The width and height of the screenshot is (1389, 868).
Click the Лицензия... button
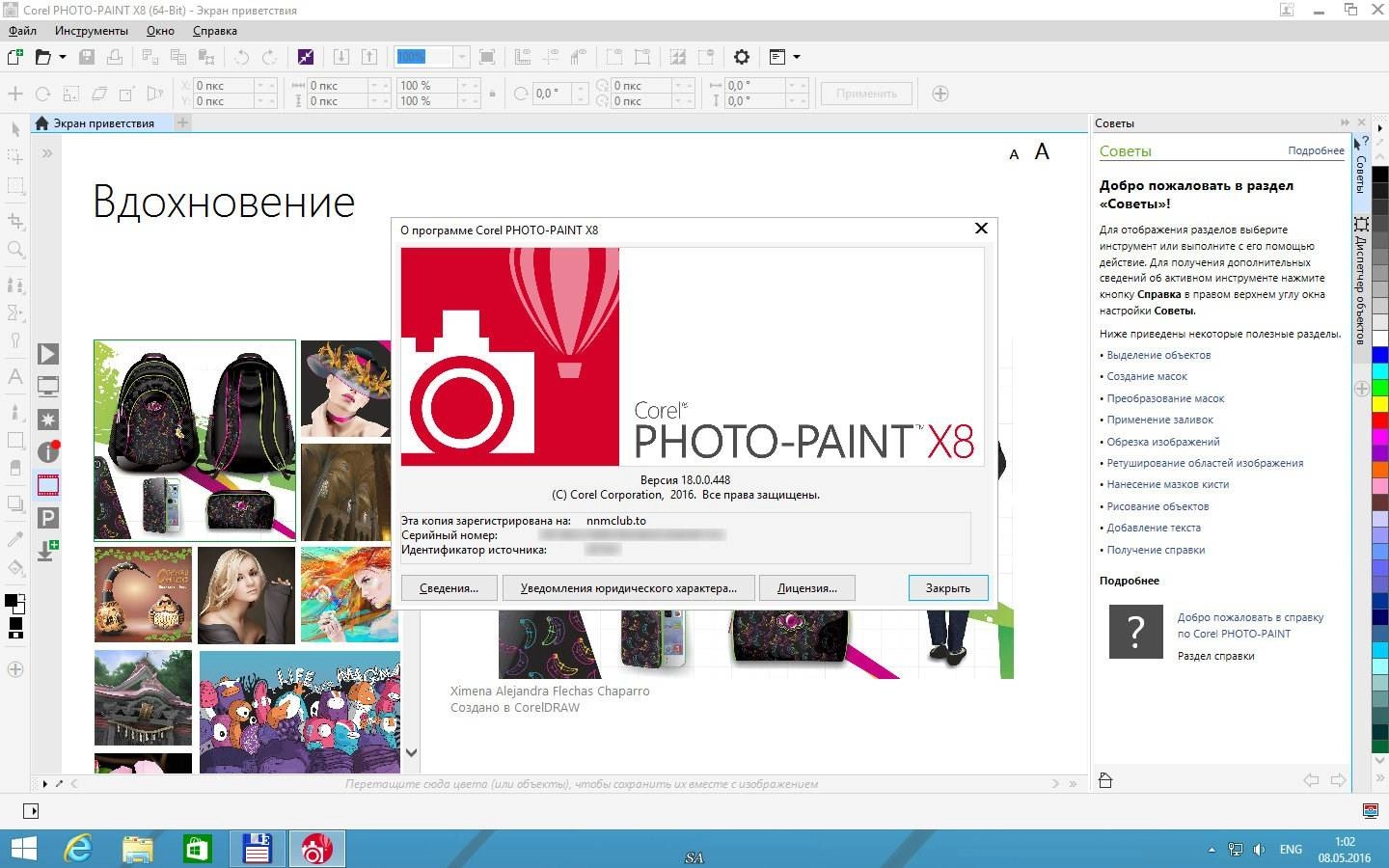point(807,588)
